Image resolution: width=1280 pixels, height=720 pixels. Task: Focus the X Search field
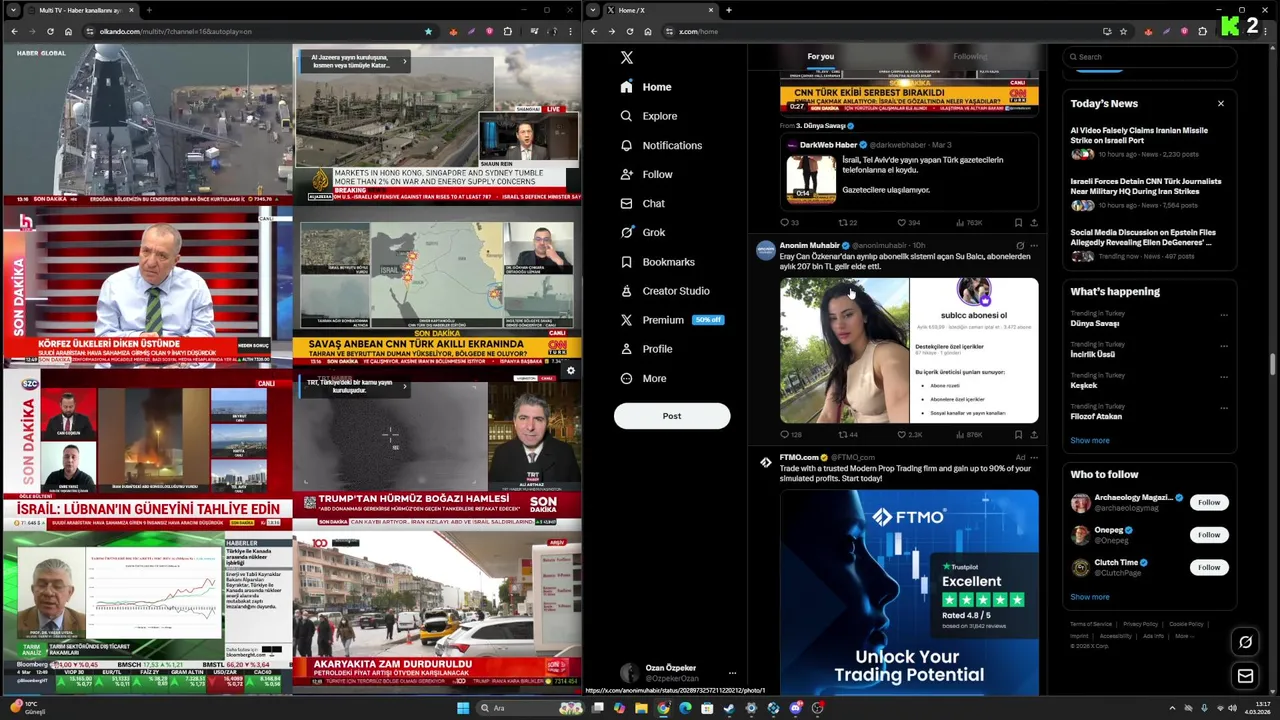coord(1149,57)
